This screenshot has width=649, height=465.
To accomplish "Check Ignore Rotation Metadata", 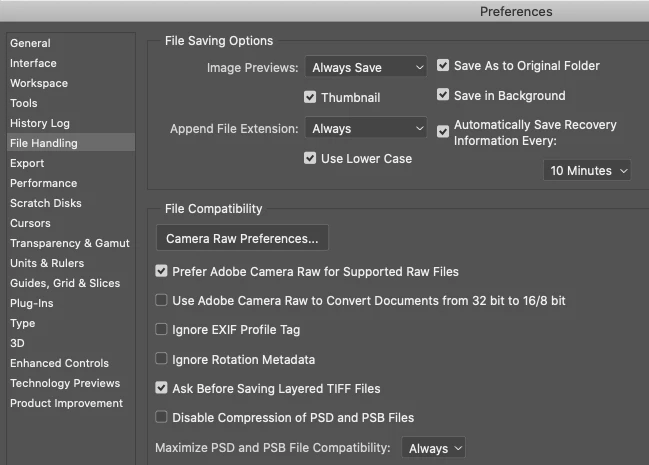I will coord(162,360).
